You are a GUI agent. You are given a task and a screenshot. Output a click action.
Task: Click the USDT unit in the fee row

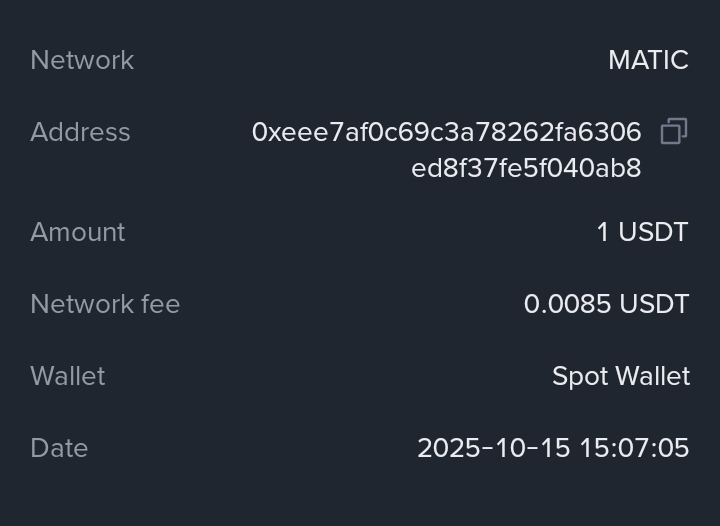coord(654,304)
